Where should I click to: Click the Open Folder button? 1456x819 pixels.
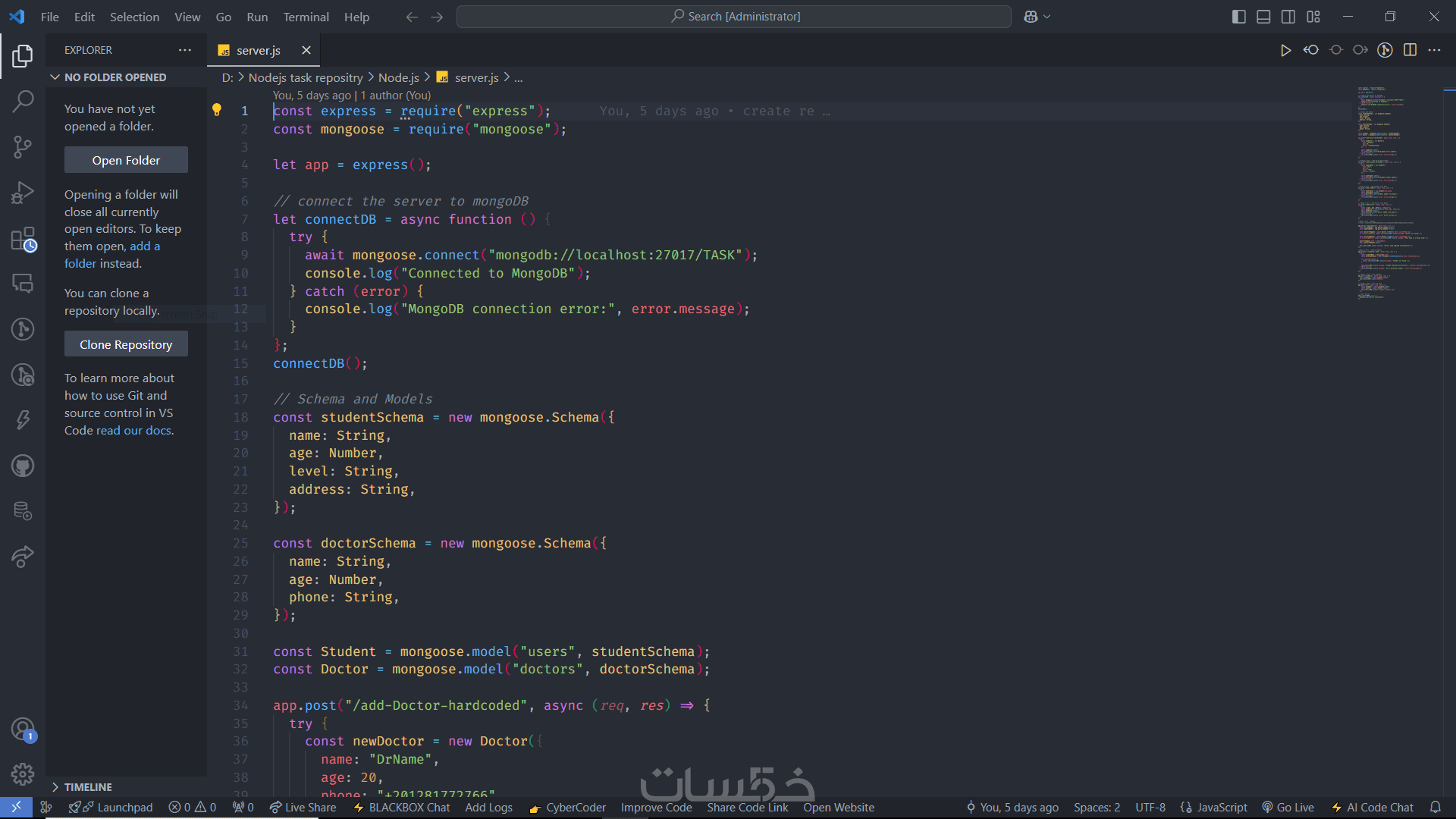point(126,160)
